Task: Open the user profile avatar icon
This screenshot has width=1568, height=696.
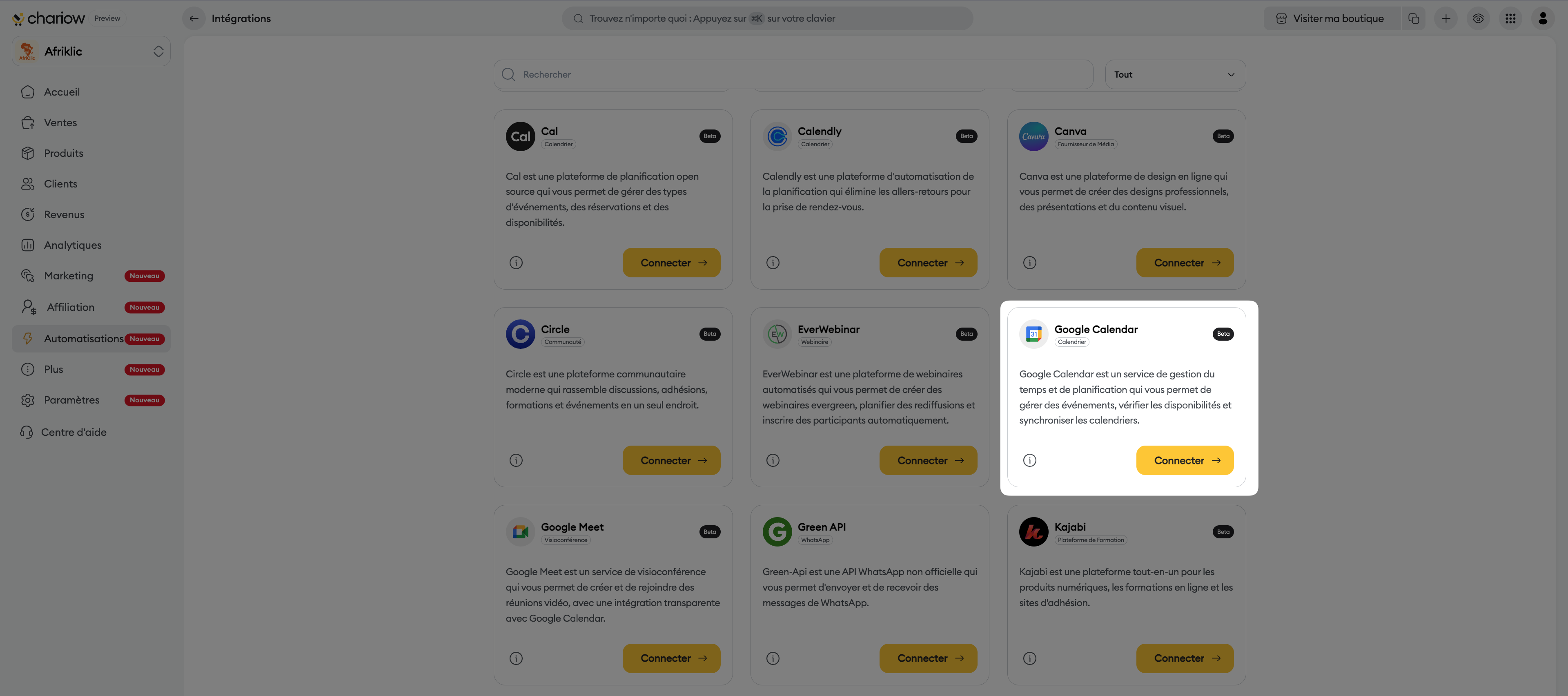Action: [1542, 18]
